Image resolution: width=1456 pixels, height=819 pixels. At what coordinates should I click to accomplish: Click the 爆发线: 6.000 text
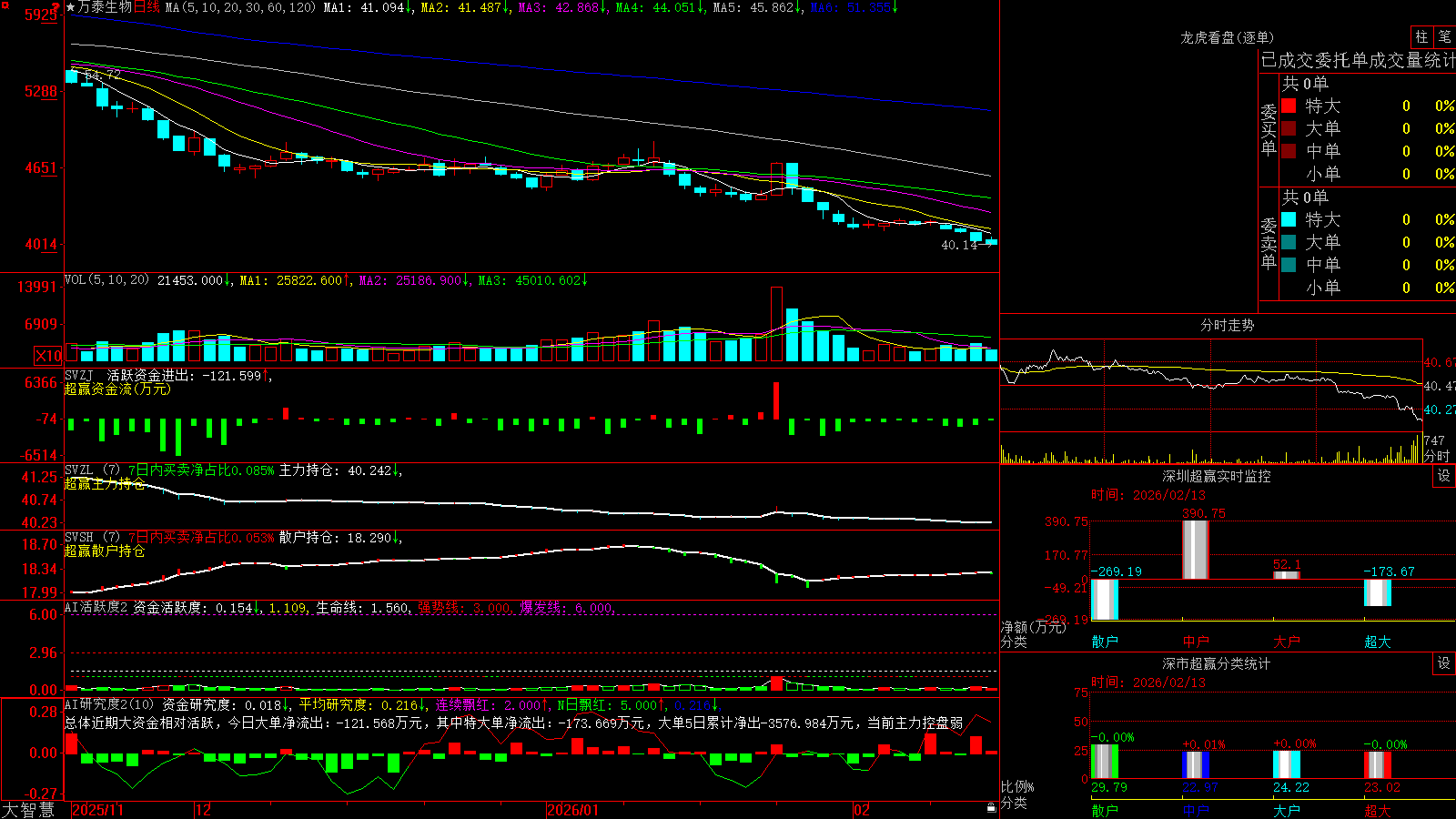[x=569, y=607]
